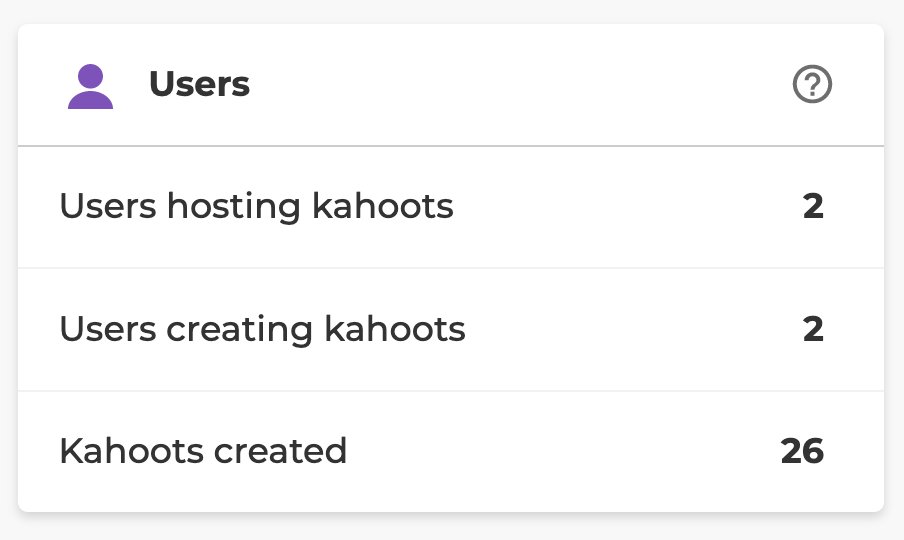The width and height of the screenshot is (904, 540).
Task: Click gray page background below the Users card
Action: coord(450,529)
